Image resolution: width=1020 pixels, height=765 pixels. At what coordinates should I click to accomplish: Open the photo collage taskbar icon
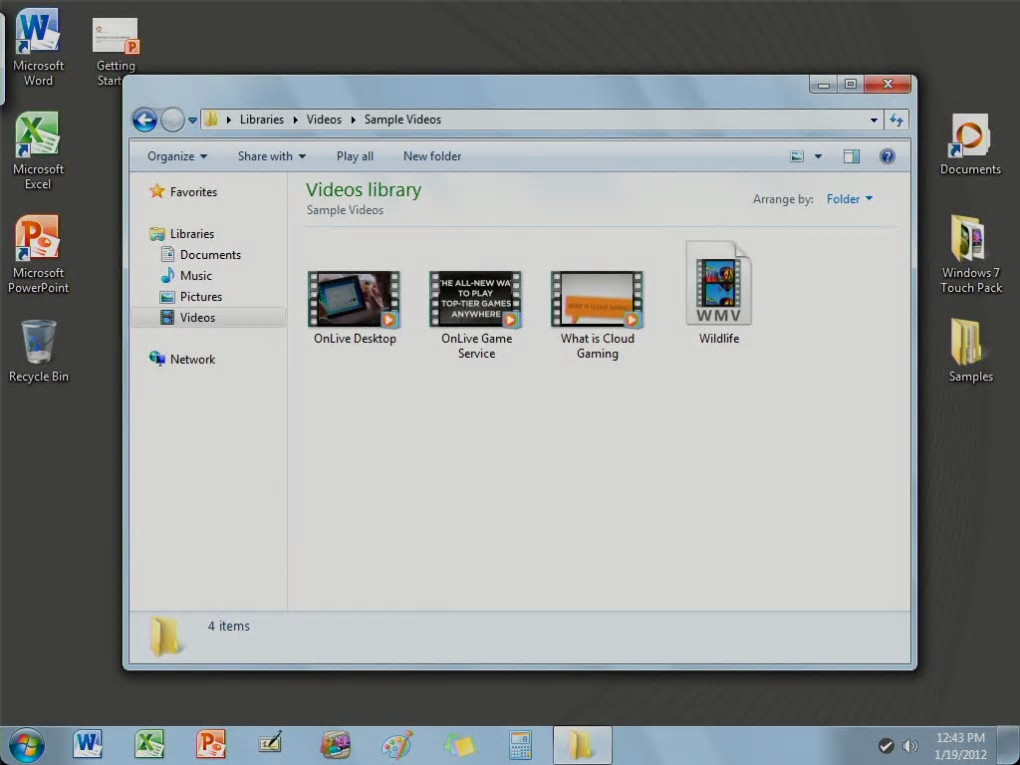click(x=335, y=745)
